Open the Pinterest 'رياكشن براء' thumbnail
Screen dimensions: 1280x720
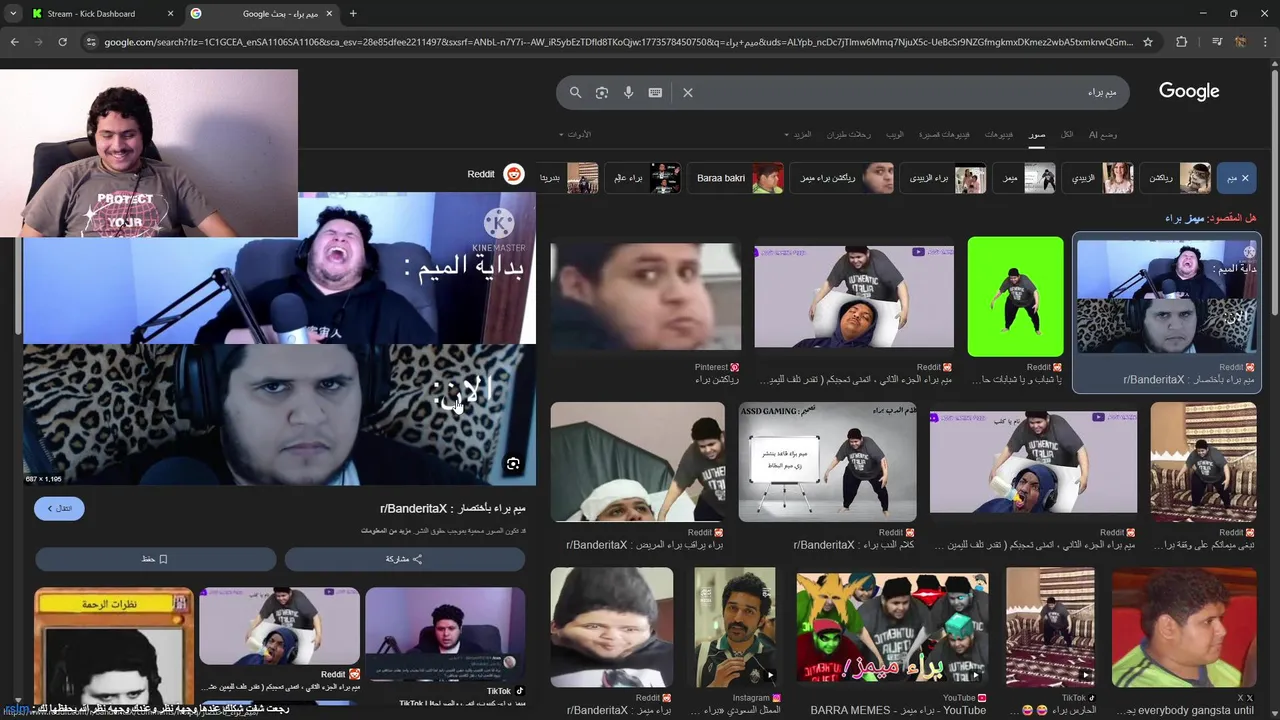tap(646, 296)
